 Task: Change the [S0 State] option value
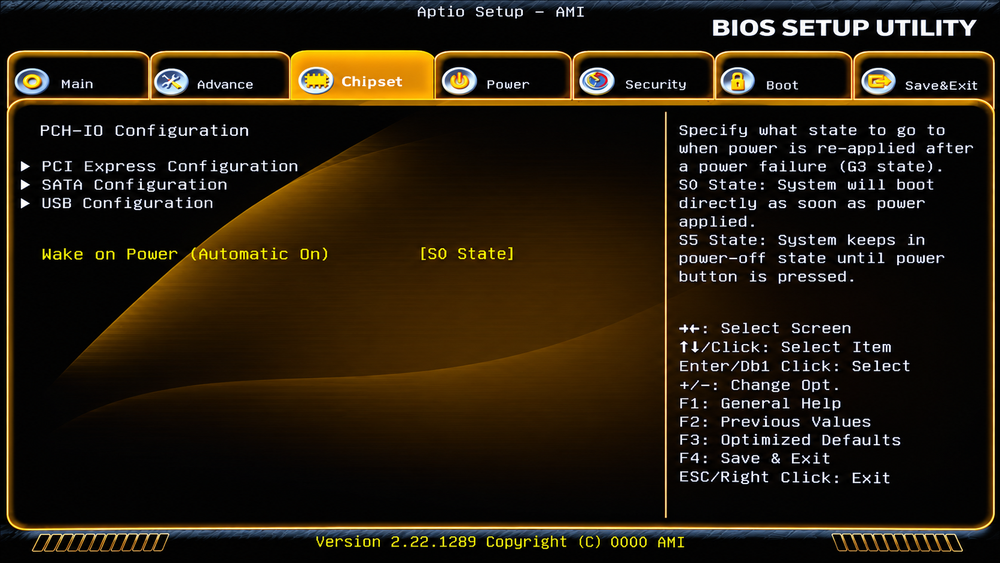pos(467,254)
